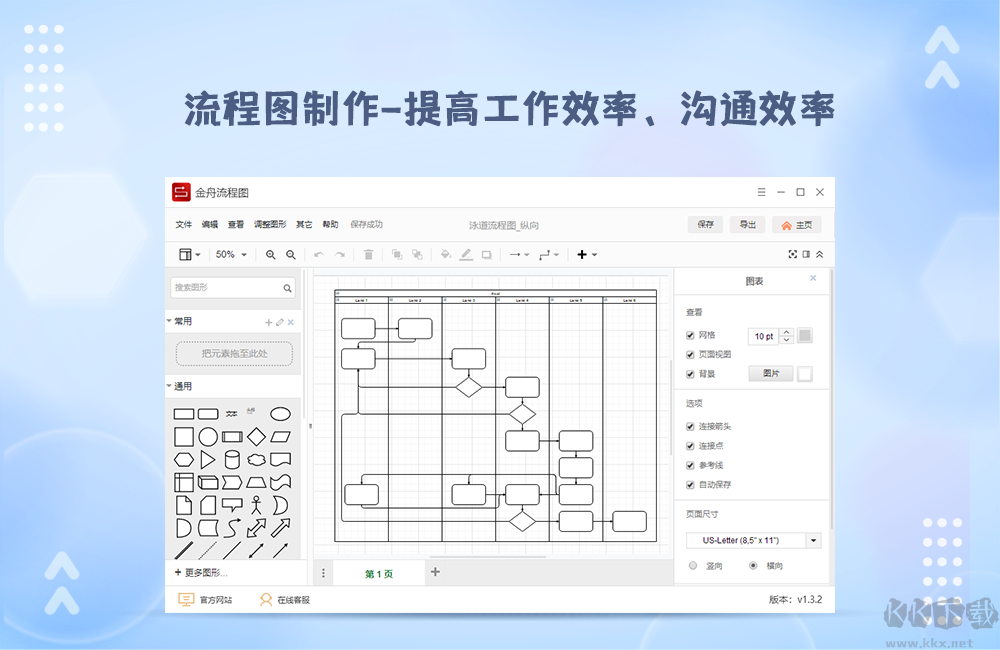1000x650 pixels.
Task: Select the zoom in magnifier tool
Action: click(271, 254)
